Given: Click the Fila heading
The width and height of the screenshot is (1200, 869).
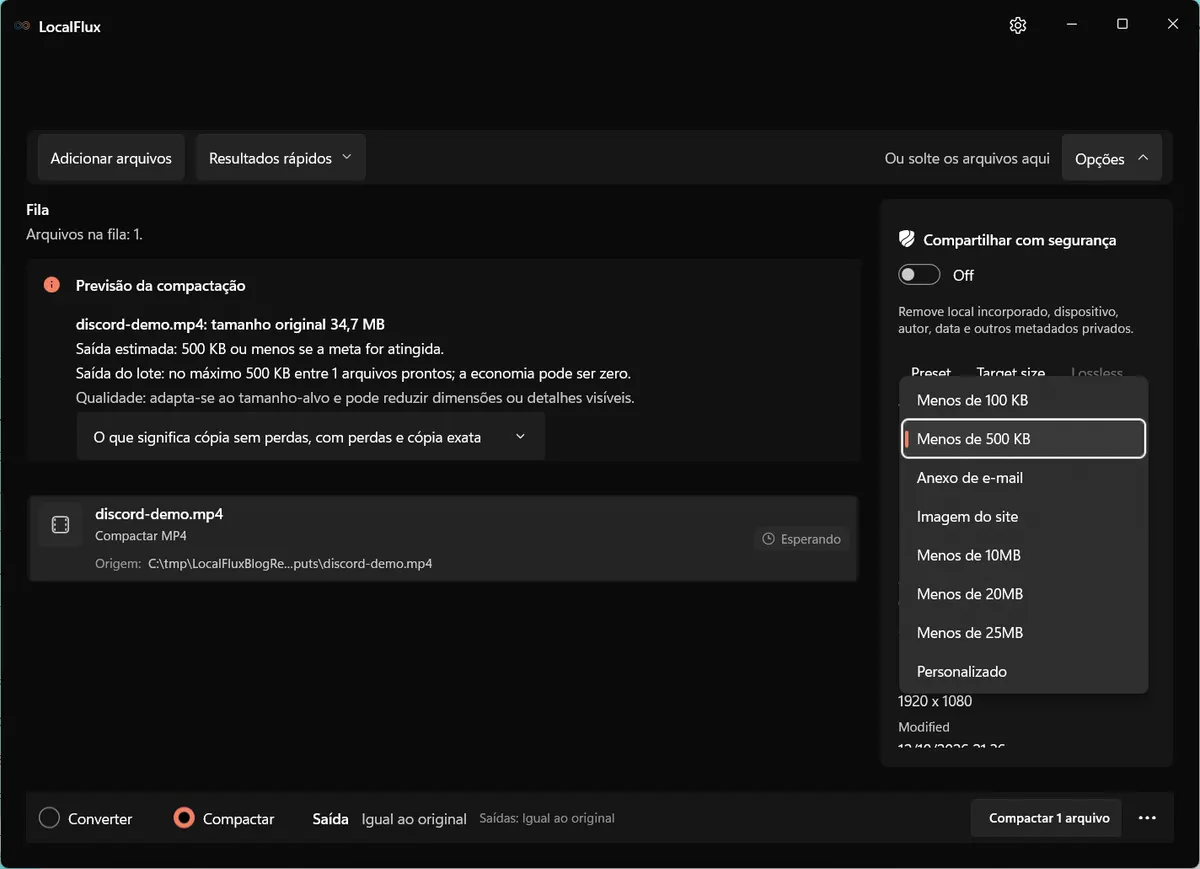Looking at the screenshot, I should point(38,210).
